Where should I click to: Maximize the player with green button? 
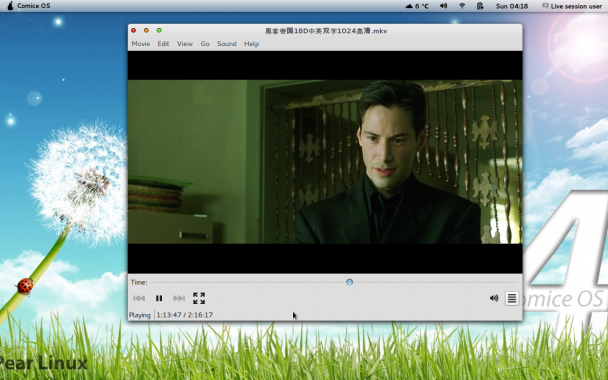159,30
